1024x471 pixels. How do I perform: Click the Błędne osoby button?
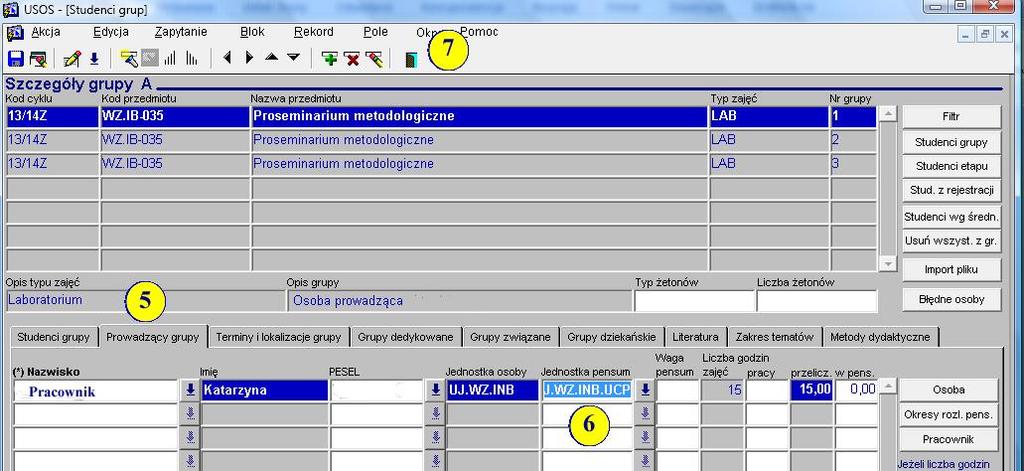951,299
